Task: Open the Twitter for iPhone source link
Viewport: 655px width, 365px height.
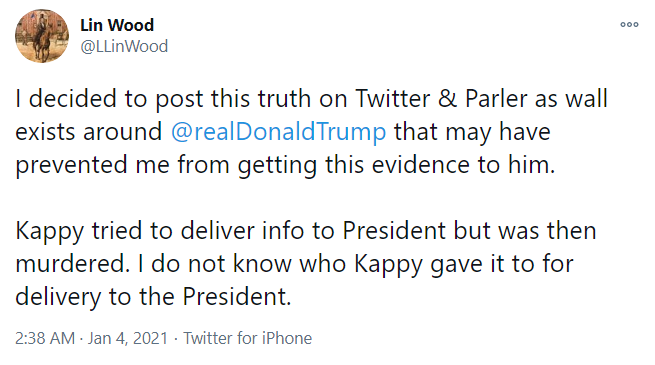Action: [248, 338]
